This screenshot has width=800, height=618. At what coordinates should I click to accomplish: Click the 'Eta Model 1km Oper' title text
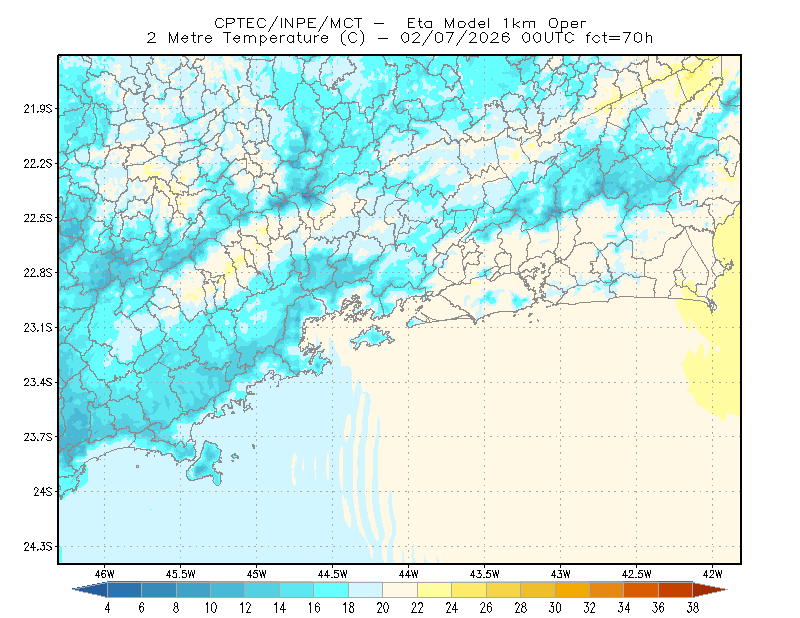pyautogui.click(x=496, y=23)
